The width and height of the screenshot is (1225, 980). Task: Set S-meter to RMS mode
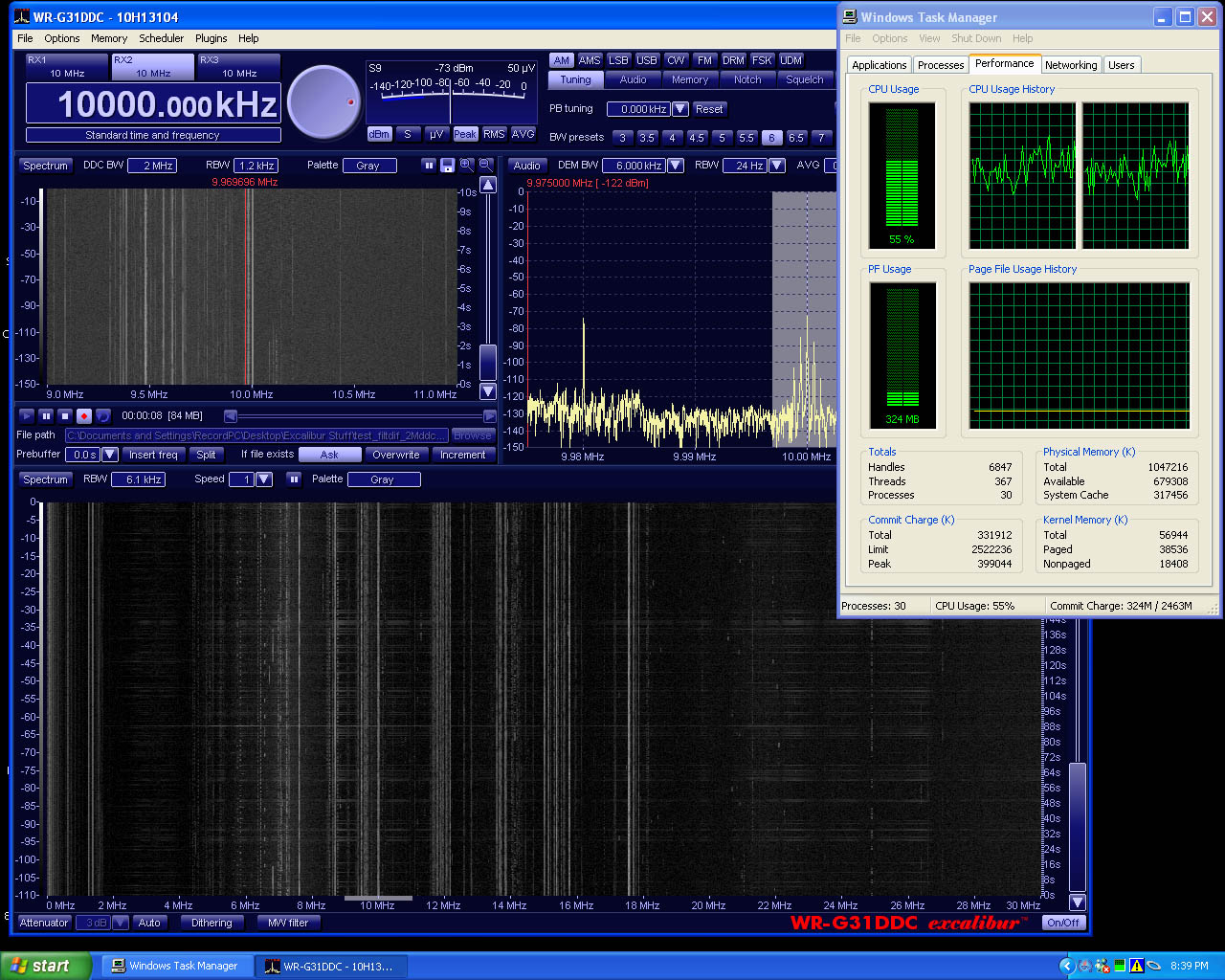pyautogui.click(x=494, y=134)
